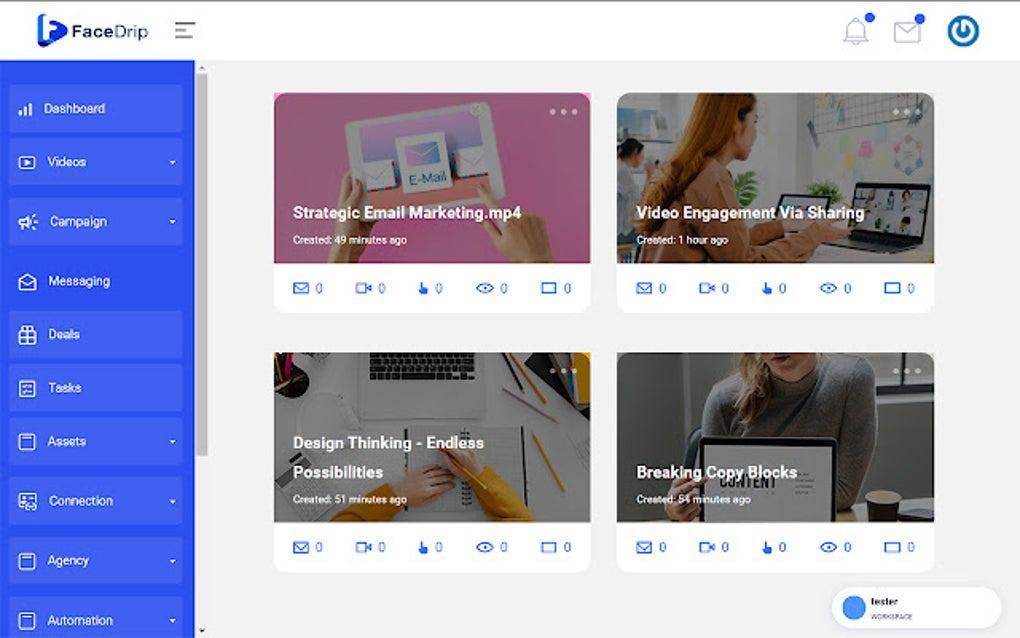This screenshot has height=638, width=1020.
Task: Open the Strategic Email Marketing.mp4 thumbnail
Action: [432, 178]
